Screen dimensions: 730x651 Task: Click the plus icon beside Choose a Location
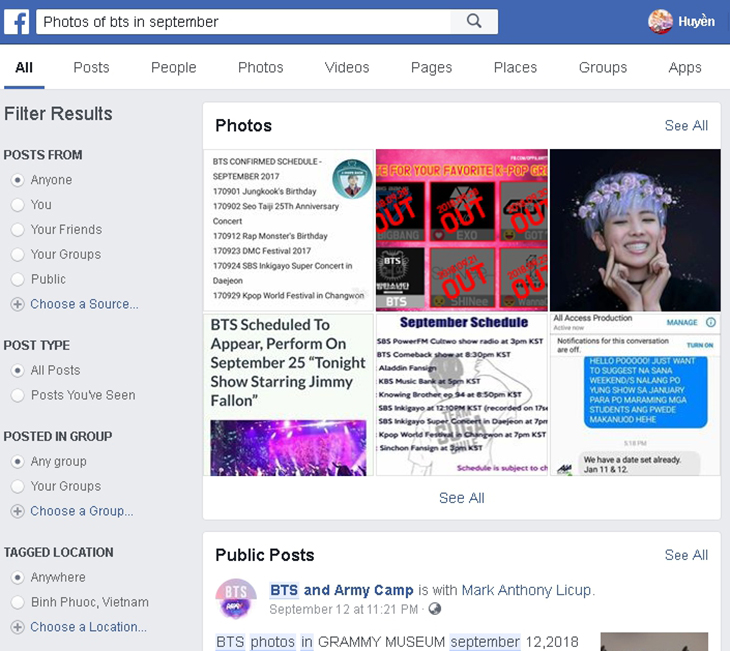point(17,627)
